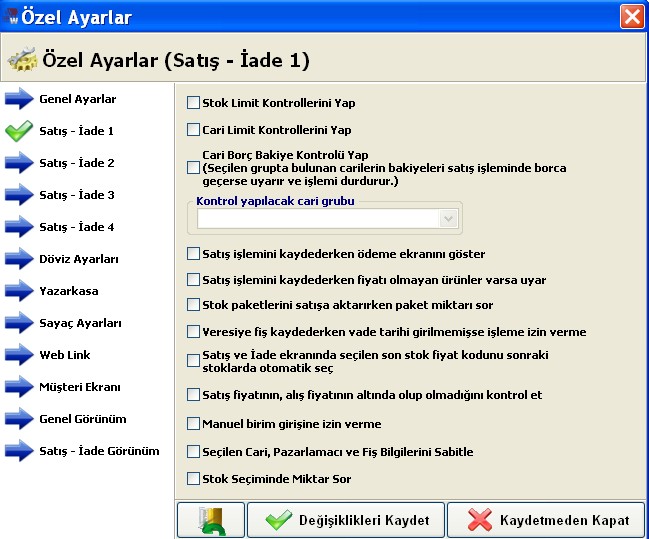Viewport: 649px width, 539px height.
Task: Enable fiyatı olmayan ürünler varsa uyar
Action: pyautogui.click(x=193, y=279)
